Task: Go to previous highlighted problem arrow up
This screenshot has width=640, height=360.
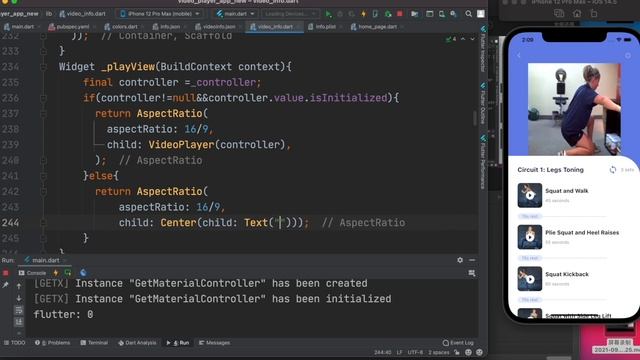Action: point(463,39)
